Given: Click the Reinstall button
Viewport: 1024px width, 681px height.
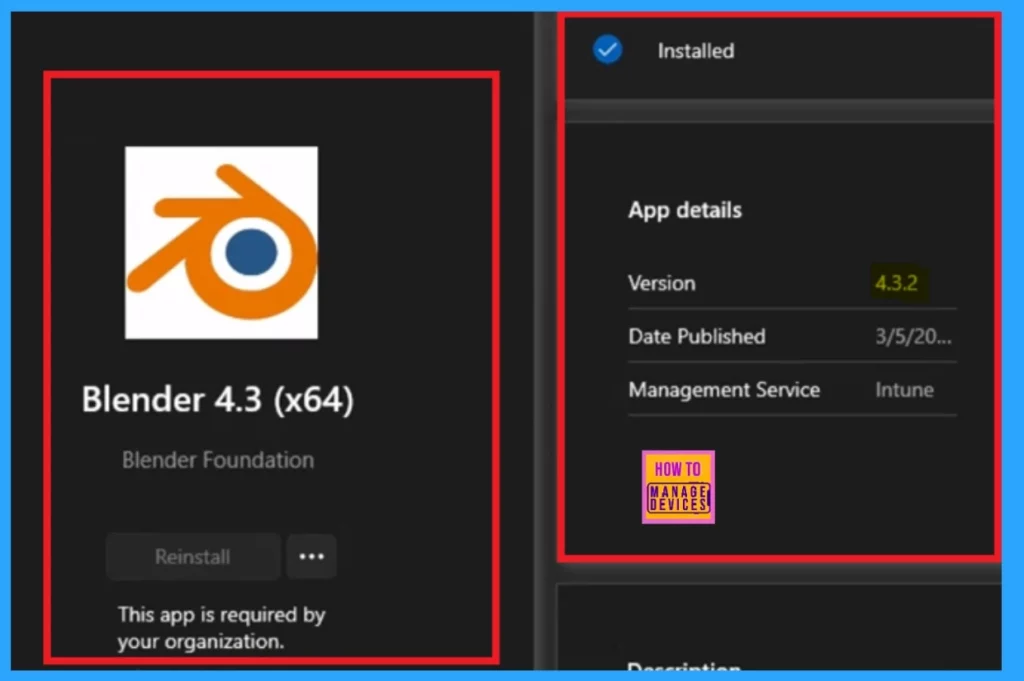Looking at the screenshot, I should coord(193,556).
